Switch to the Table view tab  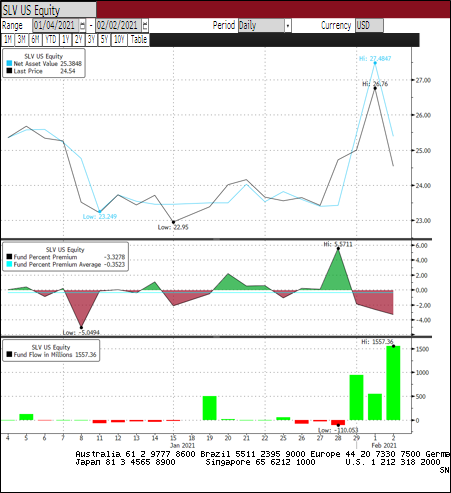(139, 40)
